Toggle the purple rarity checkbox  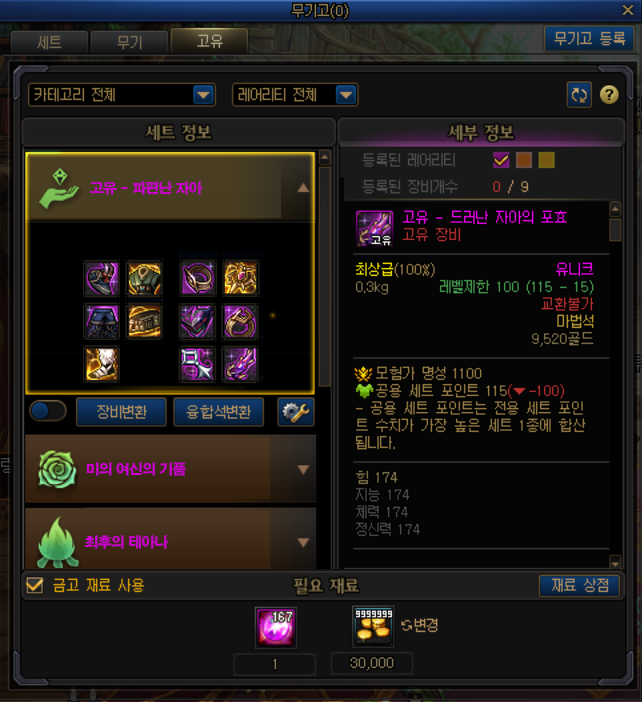click(501, 160)
